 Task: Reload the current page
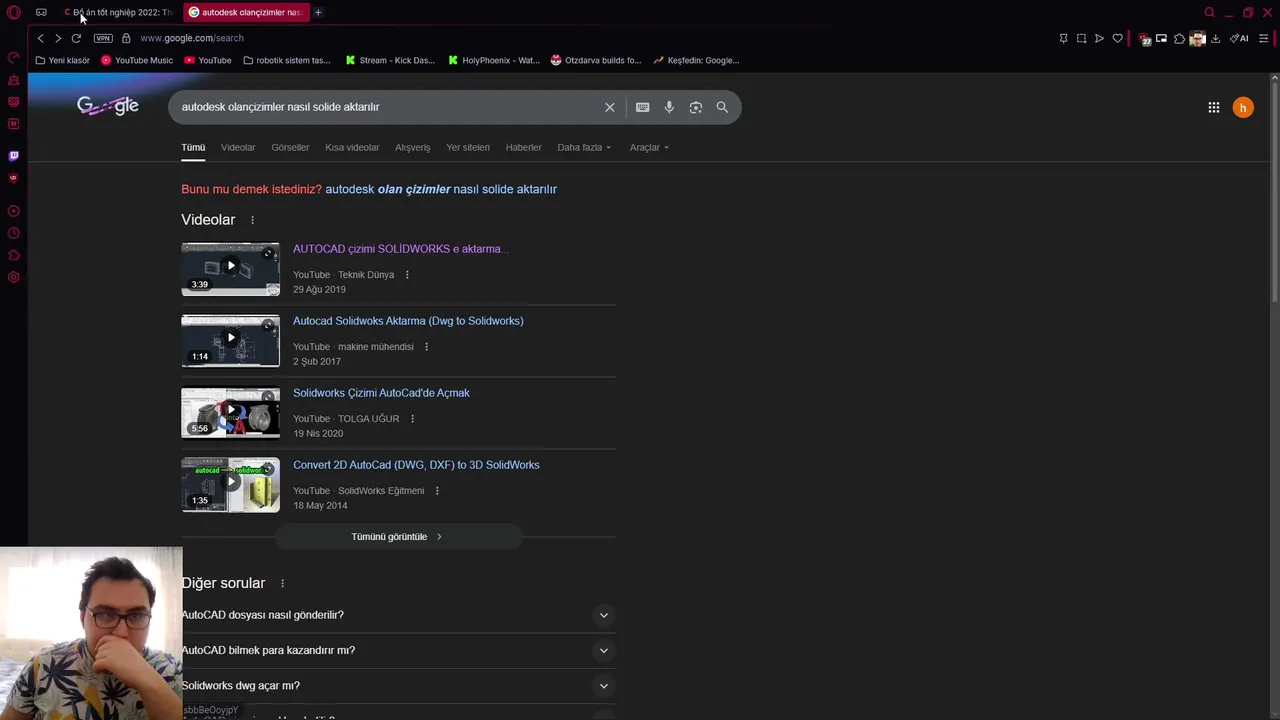(x=76, y=38)
